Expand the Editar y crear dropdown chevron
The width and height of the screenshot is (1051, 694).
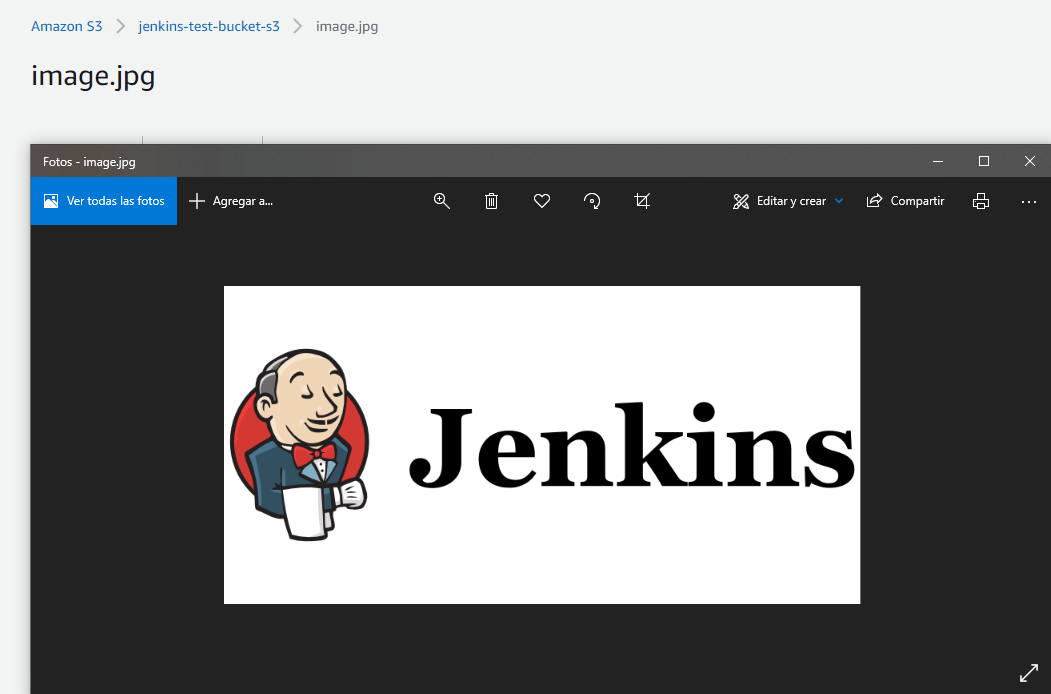(839, 200)
